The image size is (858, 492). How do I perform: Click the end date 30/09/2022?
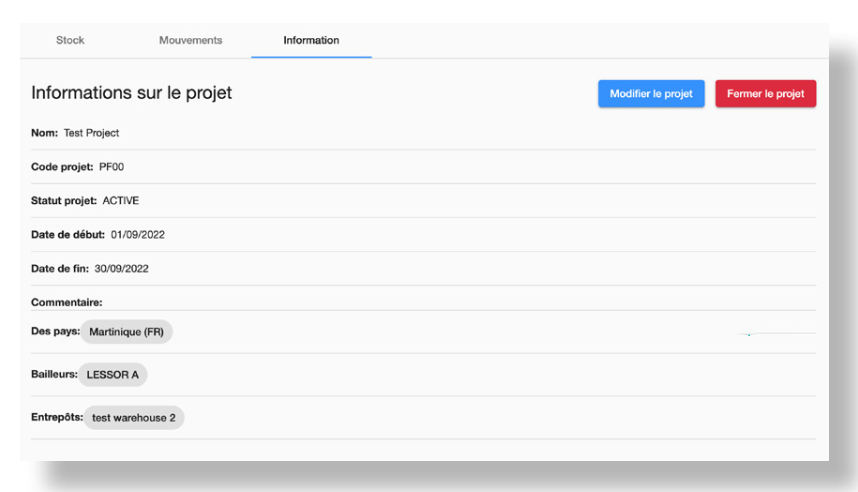[122, 268]
